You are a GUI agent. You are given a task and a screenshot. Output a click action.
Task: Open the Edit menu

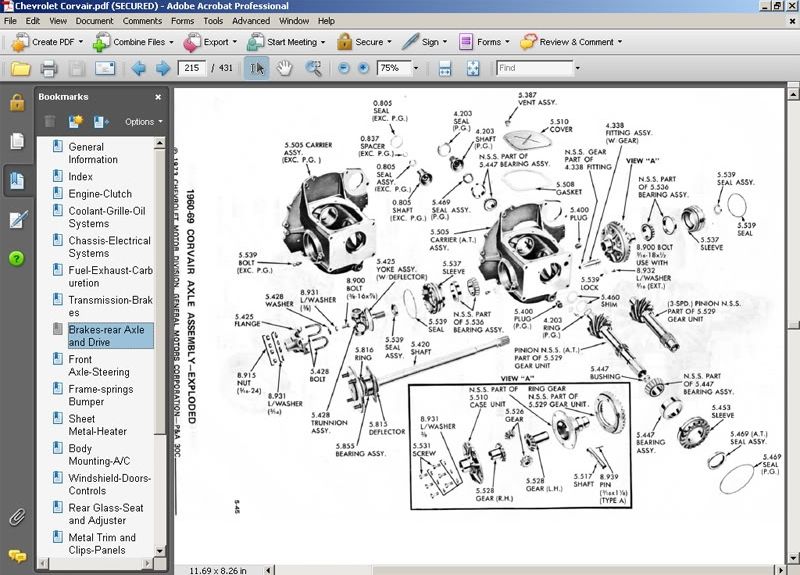tap(33, 21)
